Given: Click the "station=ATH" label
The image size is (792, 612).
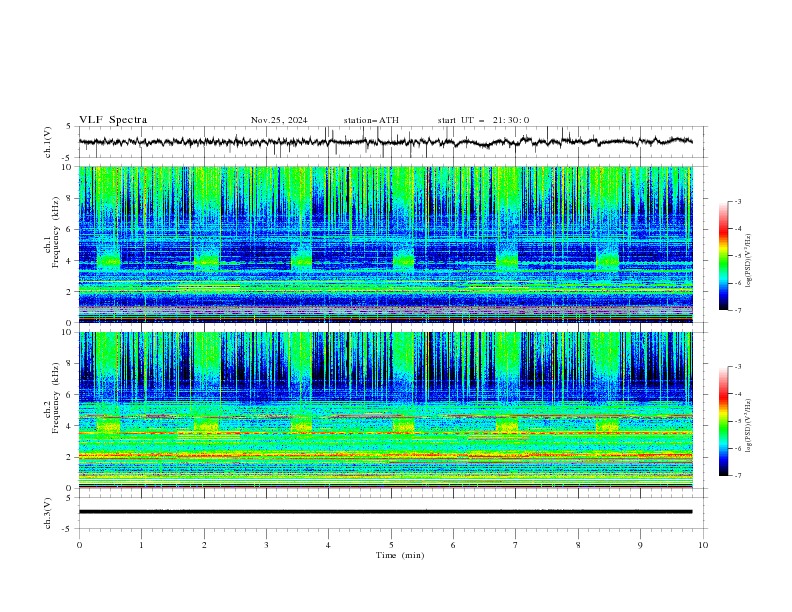Looking at the screenshot, I should (371, 120).
